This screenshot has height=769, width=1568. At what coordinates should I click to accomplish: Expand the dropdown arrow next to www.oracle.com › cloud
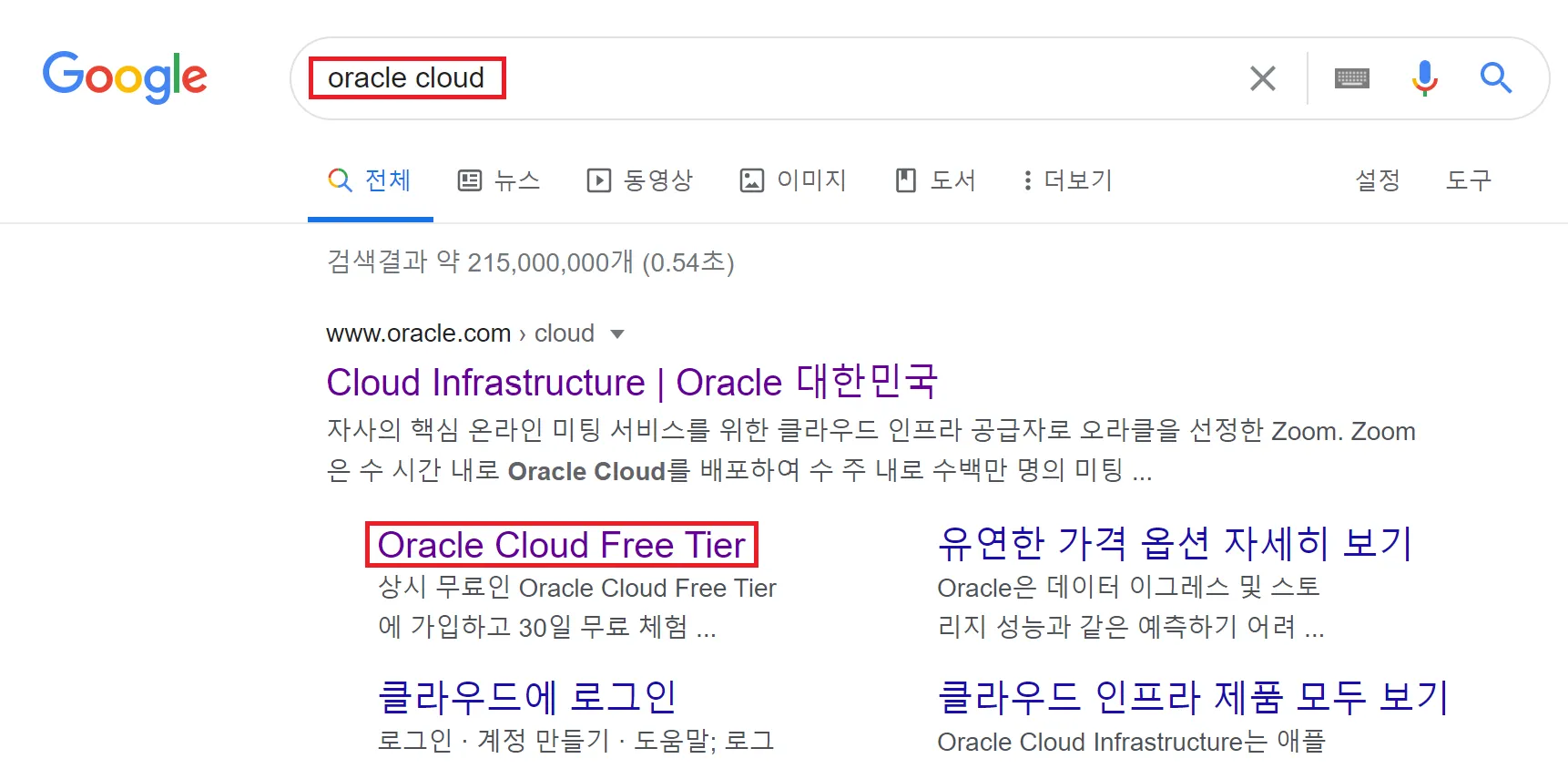tap(617, 334)
